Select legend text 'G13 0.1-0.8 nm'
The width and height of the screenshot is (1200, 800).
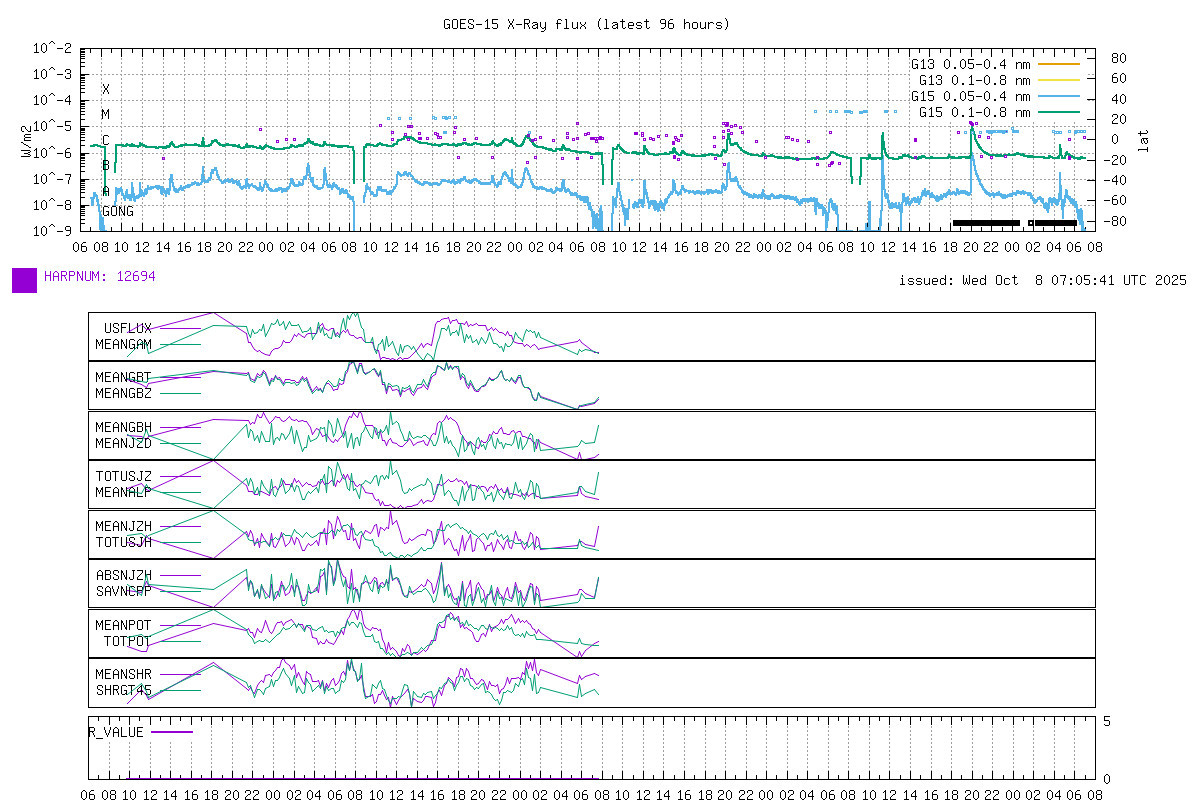(975, 80)
